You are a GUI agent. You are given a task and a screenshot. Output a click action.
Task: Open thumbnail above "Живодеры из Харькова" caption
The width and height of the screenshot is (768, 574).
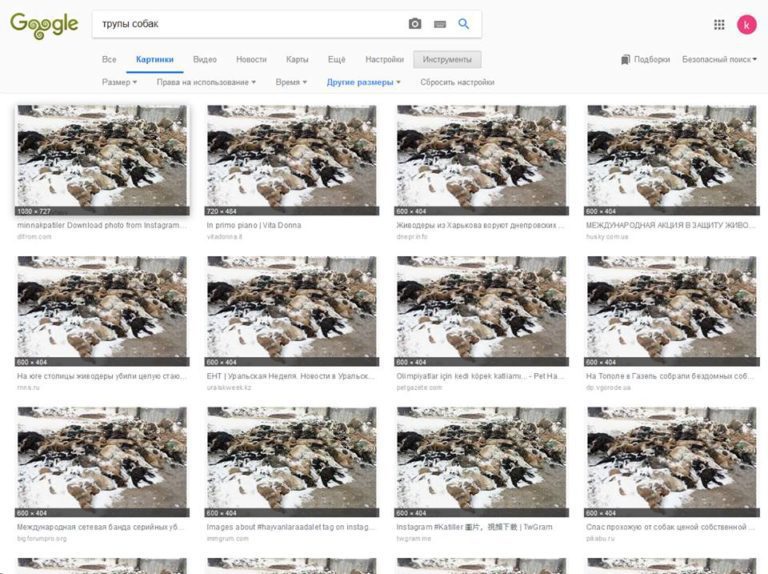click(x=481, y=160)
